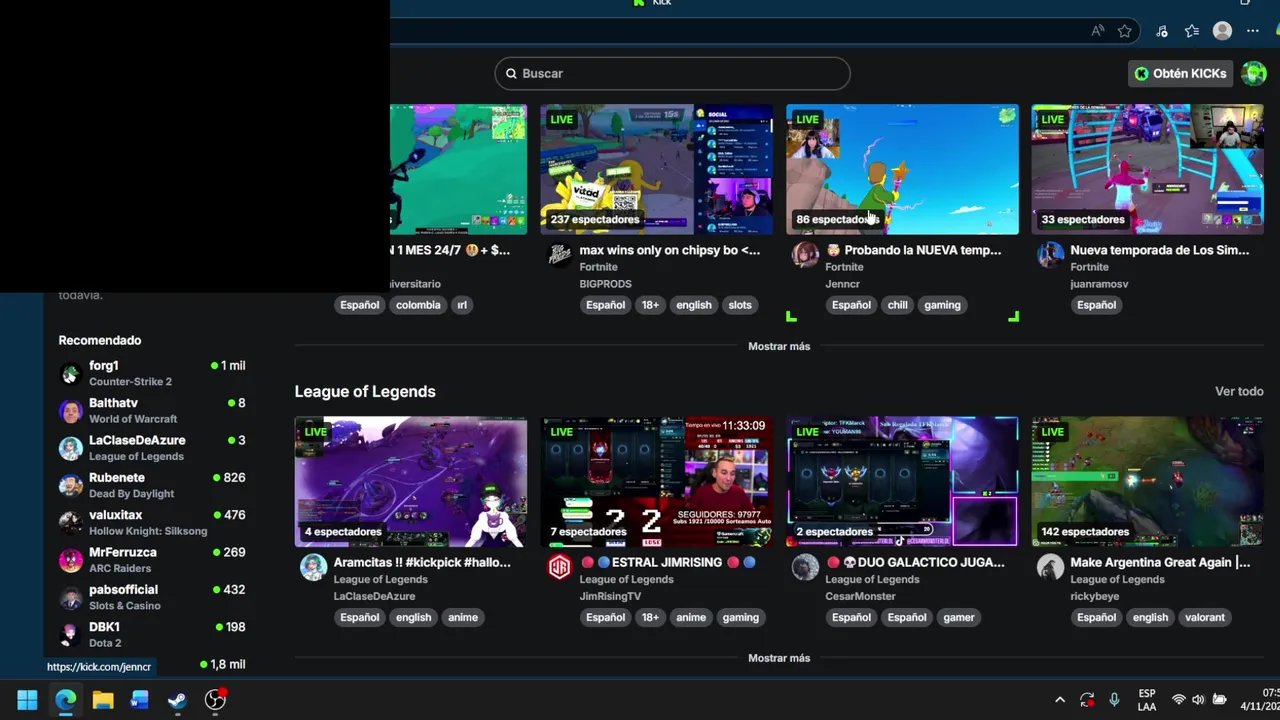The image size is (1280, 720).
Task: Click the forg1 sidebar avatar
Action: (x=70, y=374)
